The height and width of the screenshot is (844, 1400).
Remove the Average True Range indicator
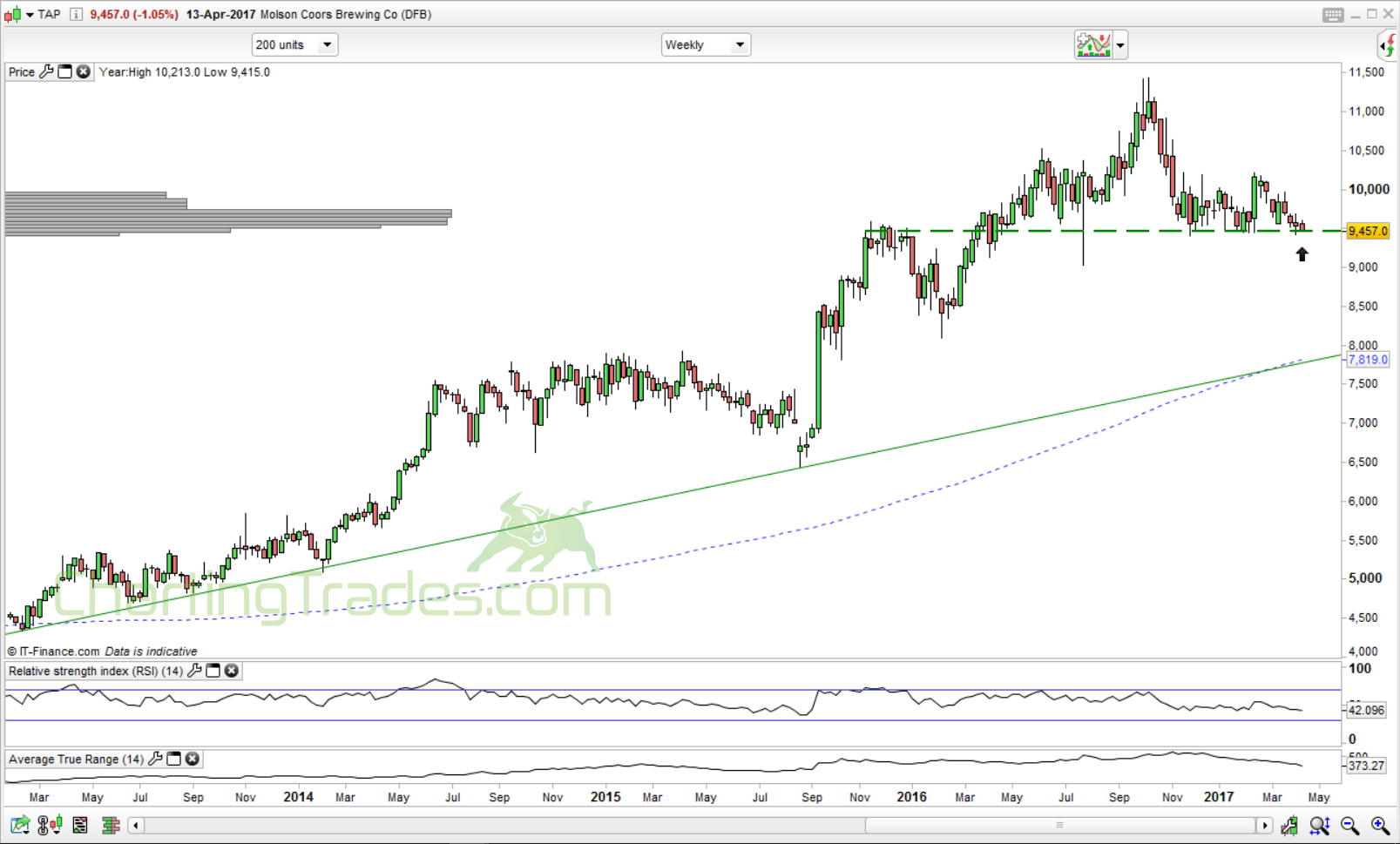[193, 759]
